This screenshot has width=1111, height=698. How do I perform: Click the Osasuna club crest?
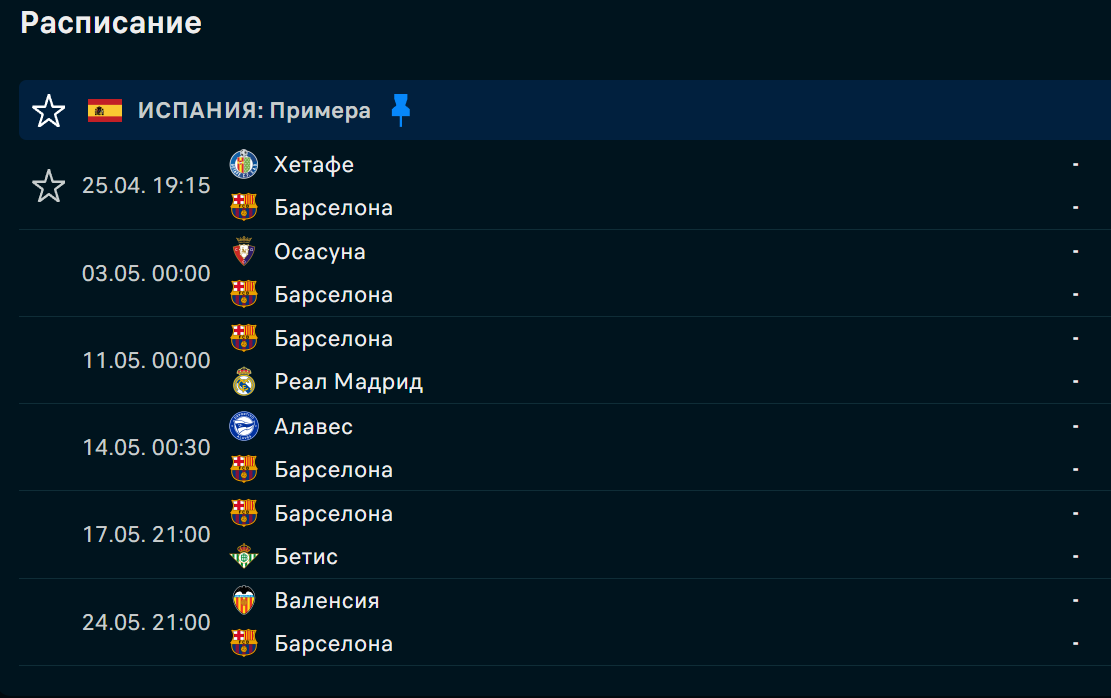[244, 251]
